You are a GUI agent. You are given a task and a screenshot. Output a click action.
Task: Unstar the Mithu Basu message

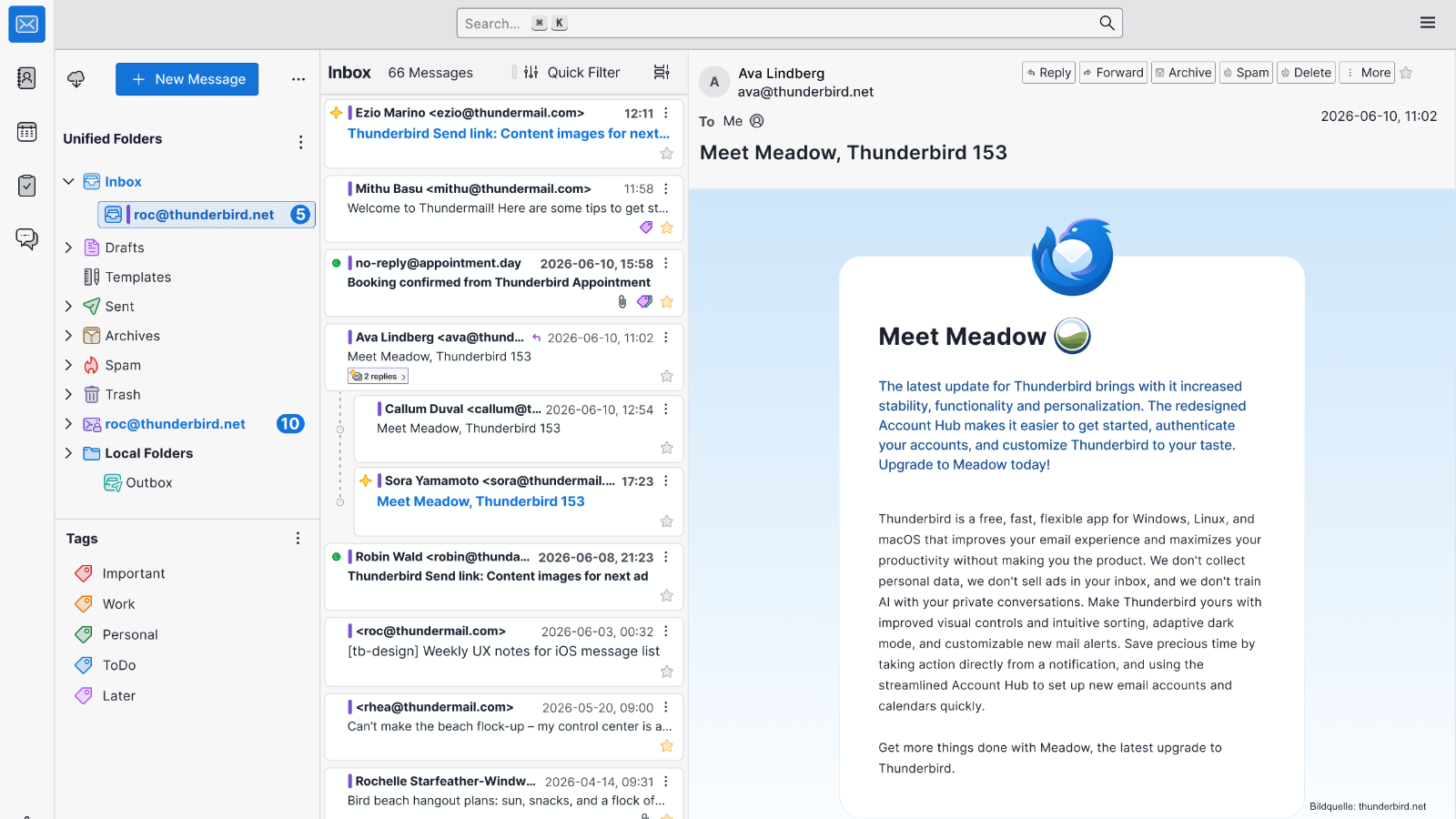click(x=667, y=227)
